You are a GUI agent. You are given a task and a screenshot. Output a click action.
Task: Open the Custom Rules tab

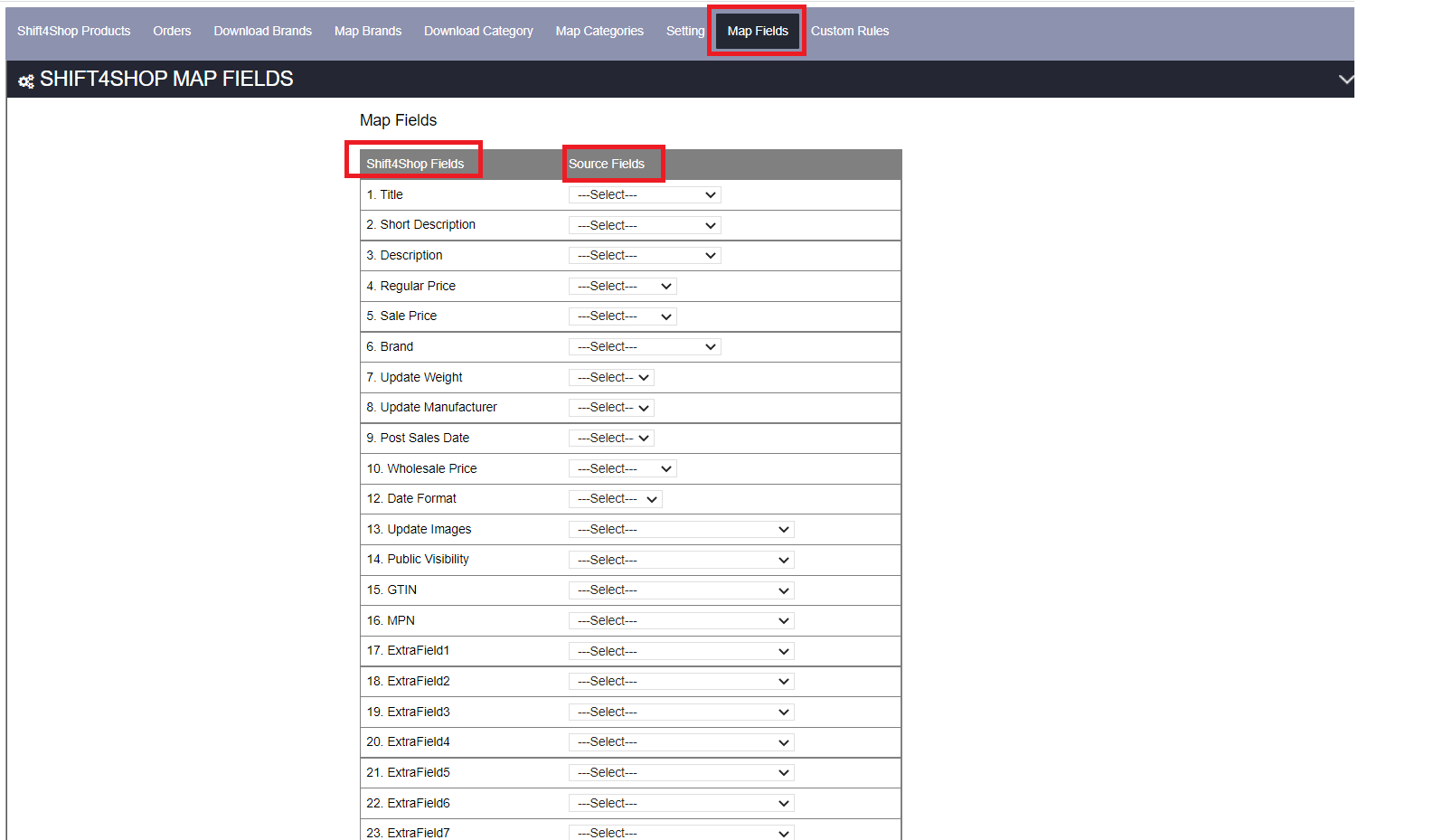click(850, 31)
